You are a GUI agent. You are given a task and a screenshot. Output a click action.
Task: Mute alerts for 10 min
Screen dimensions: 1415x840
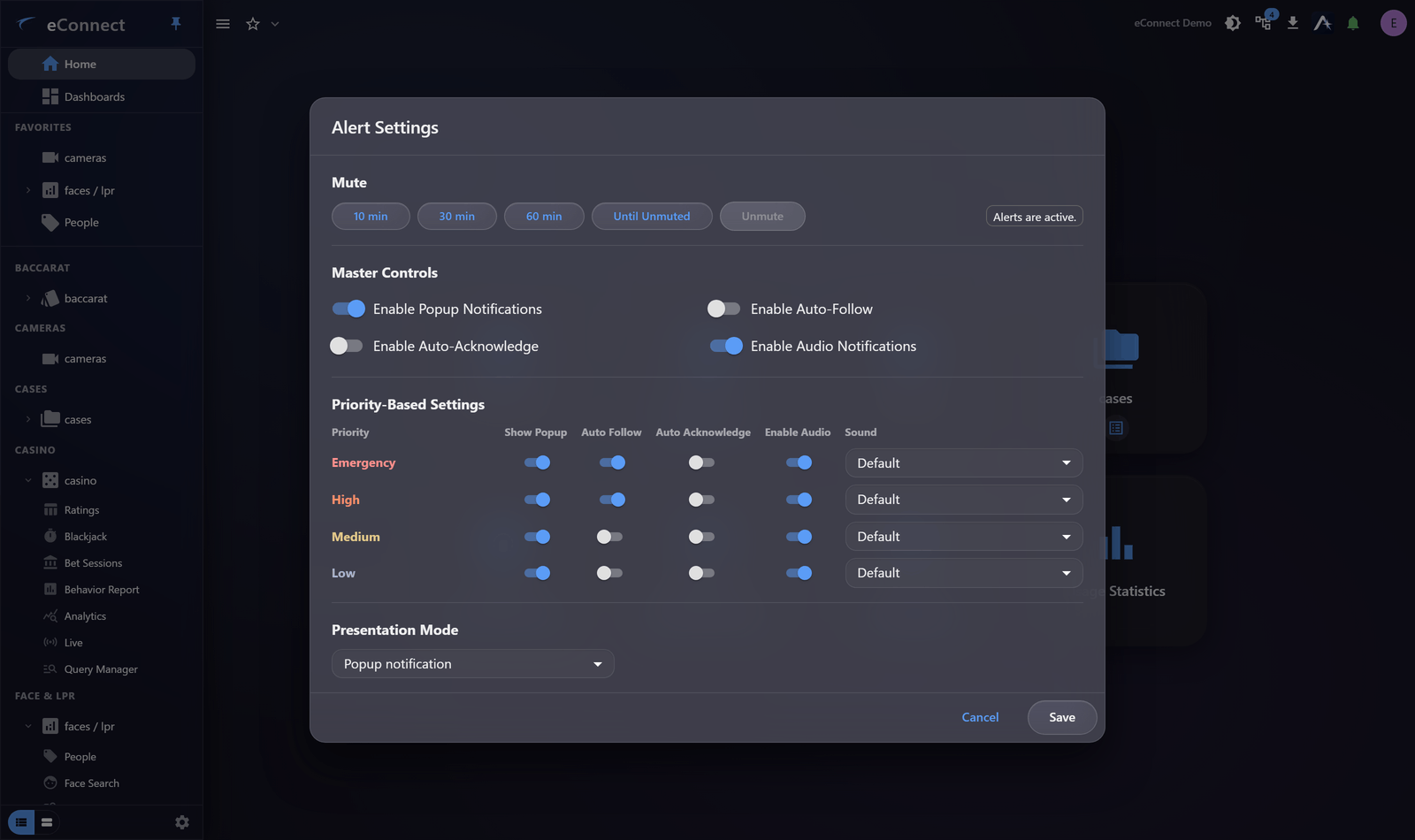(x=371, y=217)
